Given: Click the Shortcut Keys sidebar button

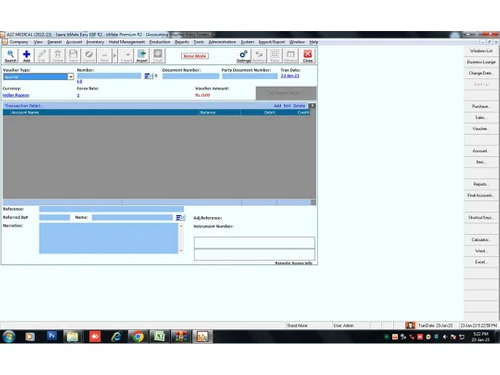Looking at the screenshot, I should coord(481,217).
